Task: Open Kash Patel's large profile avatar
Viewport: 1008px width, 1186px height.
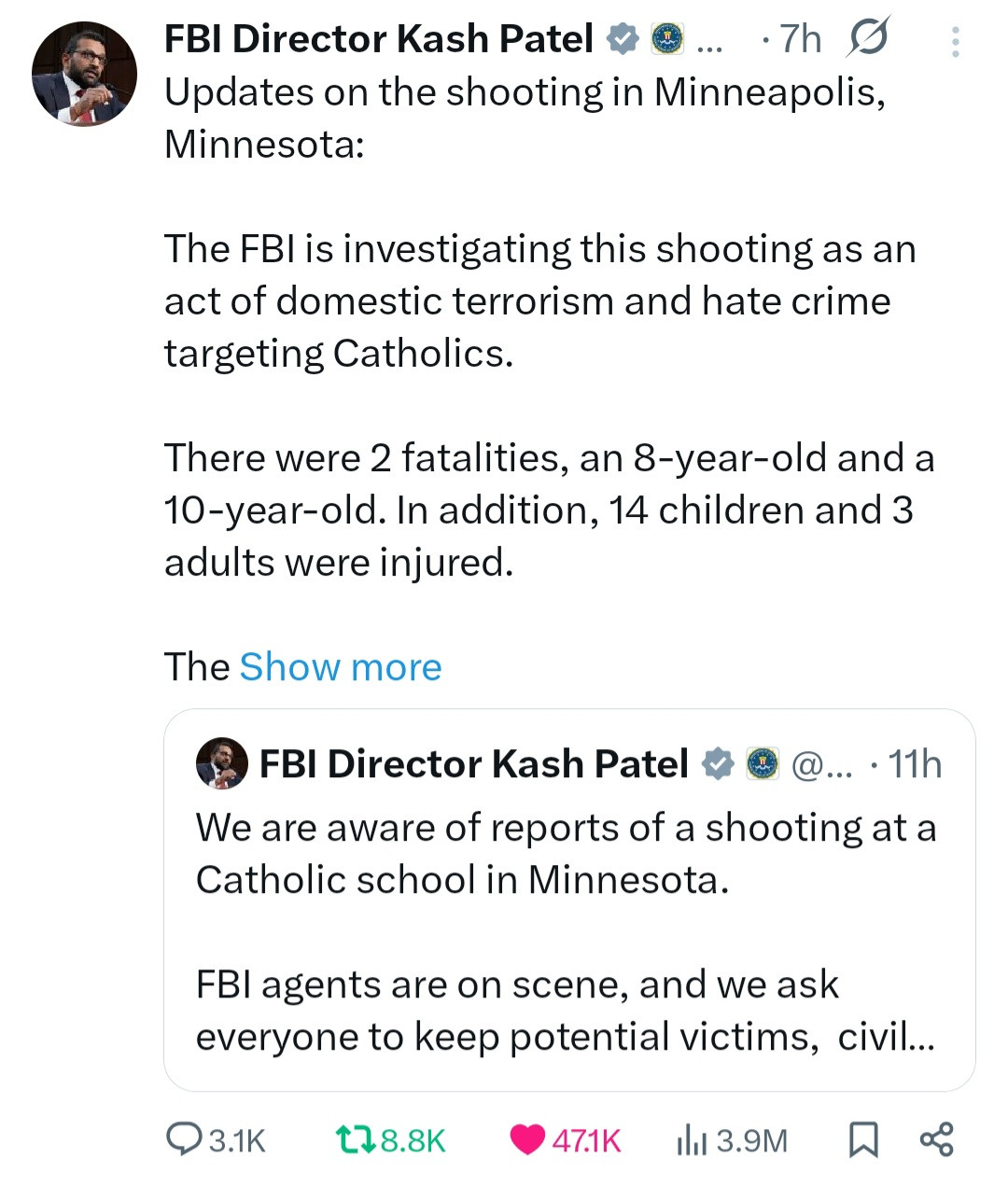Action: (84, 74)
